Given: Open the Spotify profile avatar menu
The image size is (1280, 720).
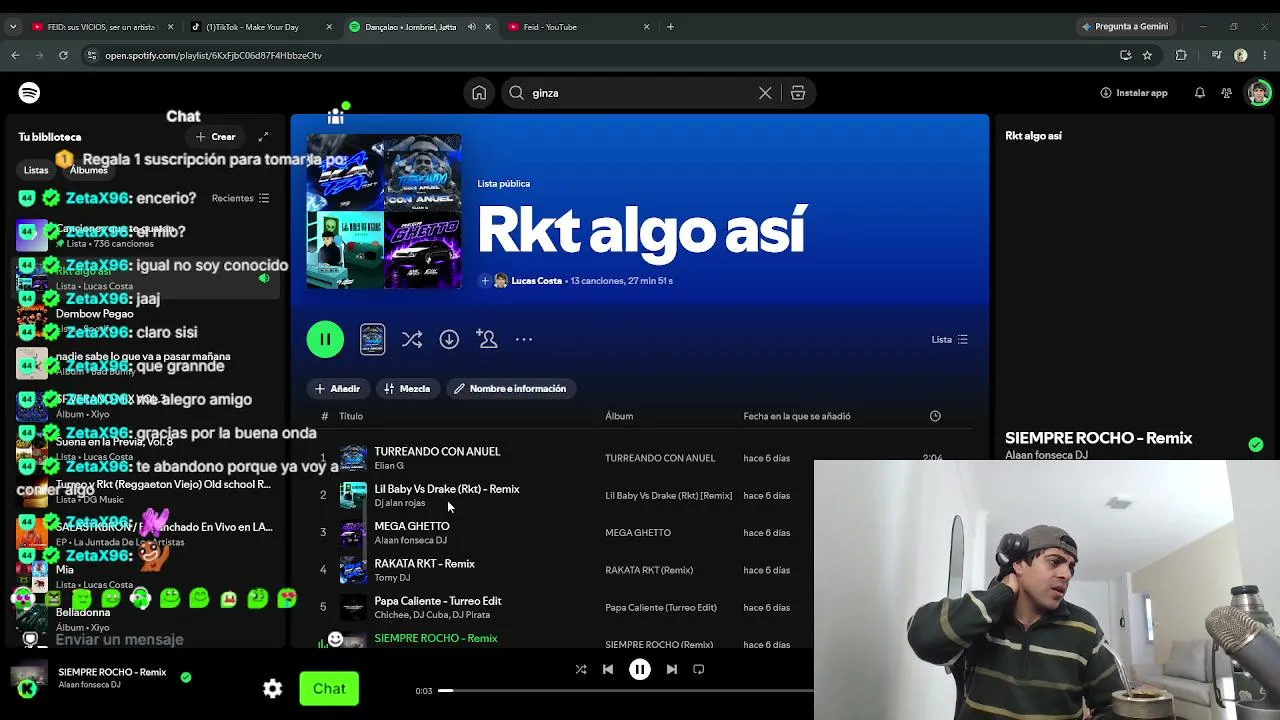Looking at the screenshot, I should point(1258,93).
